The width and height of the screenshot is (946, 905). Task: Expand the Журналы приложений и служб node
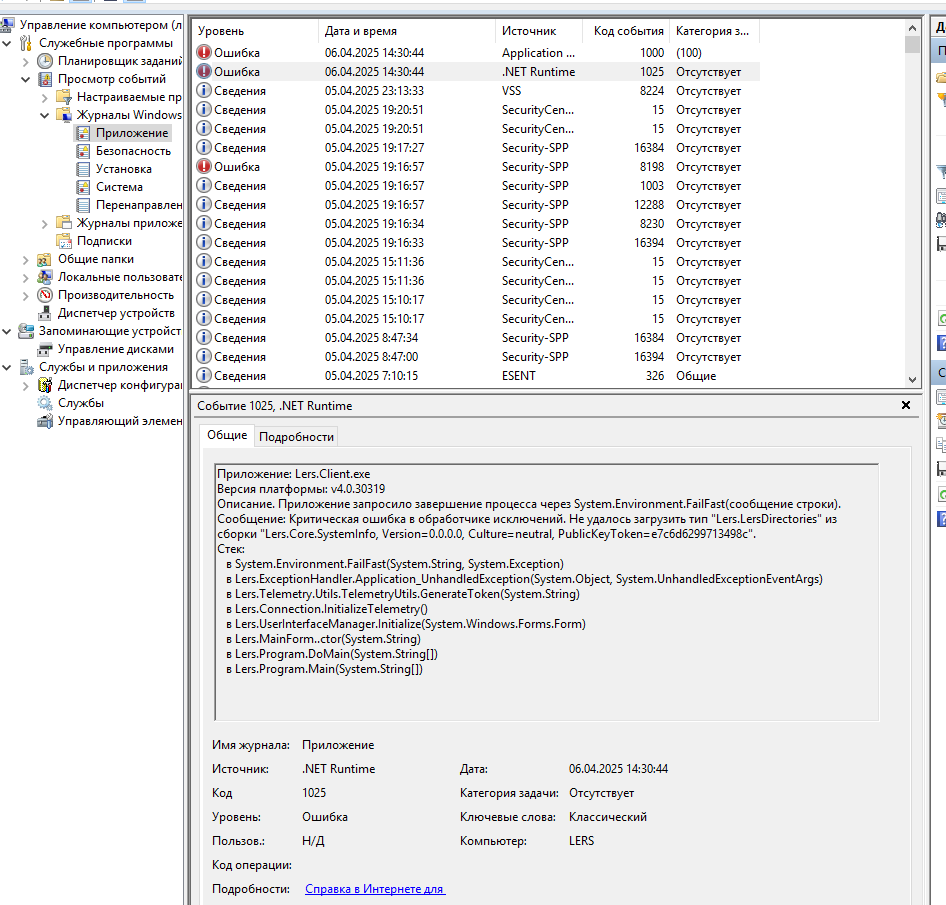pyautogui.click(x=45, y=224)
